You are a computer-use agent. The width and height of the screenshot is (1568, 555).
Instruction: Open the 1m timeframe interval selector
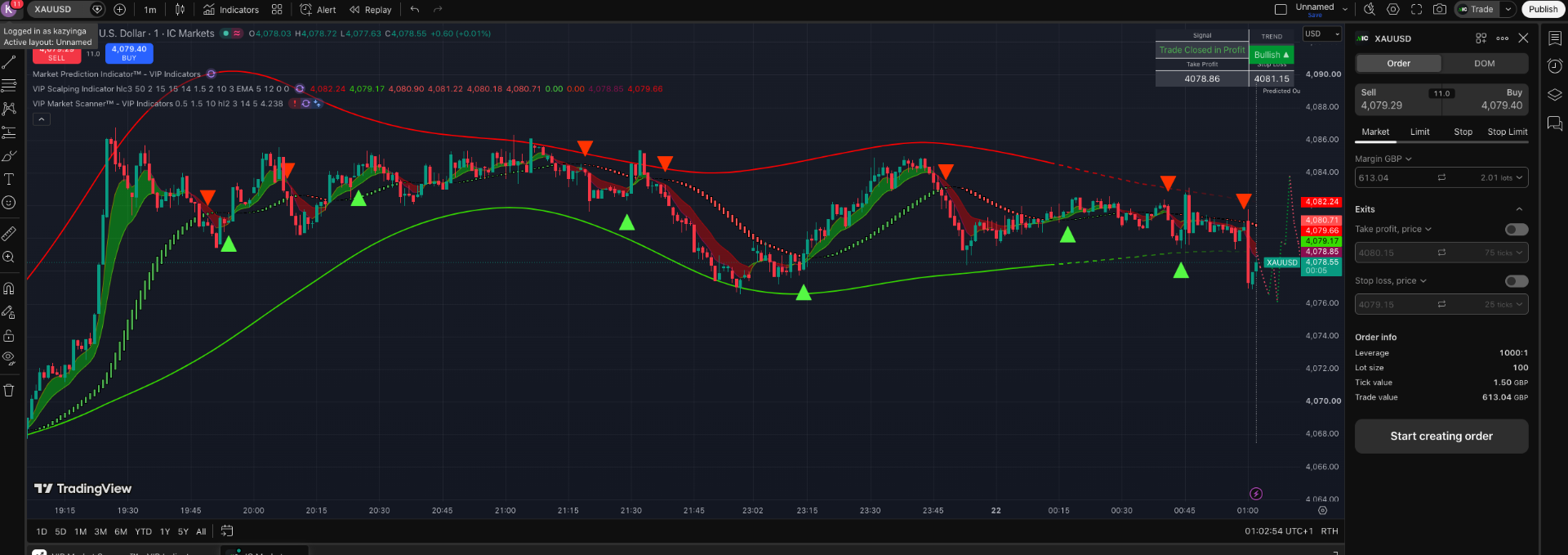(x=150, y=10)
